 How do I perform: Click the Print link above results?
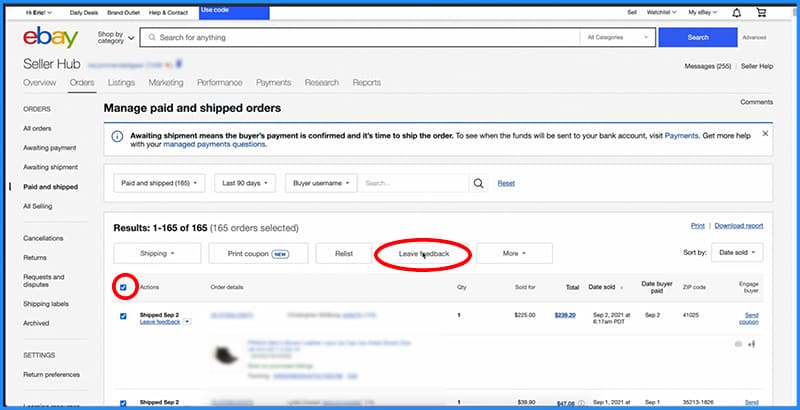[697, 225]
